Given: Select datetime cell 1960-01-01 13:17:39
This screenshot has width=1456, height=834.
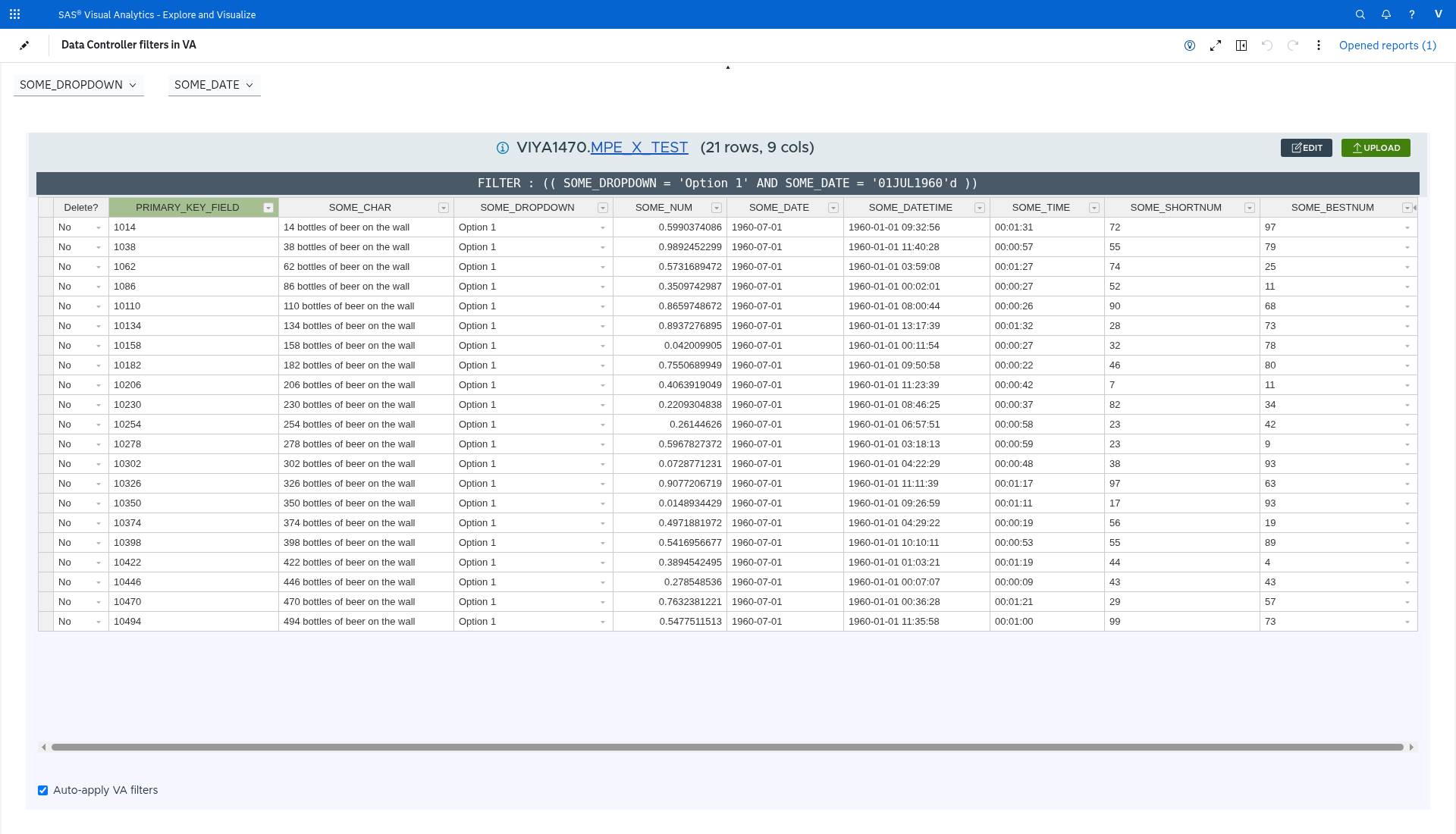Looking at the screenshot, I should click(916, 326).
